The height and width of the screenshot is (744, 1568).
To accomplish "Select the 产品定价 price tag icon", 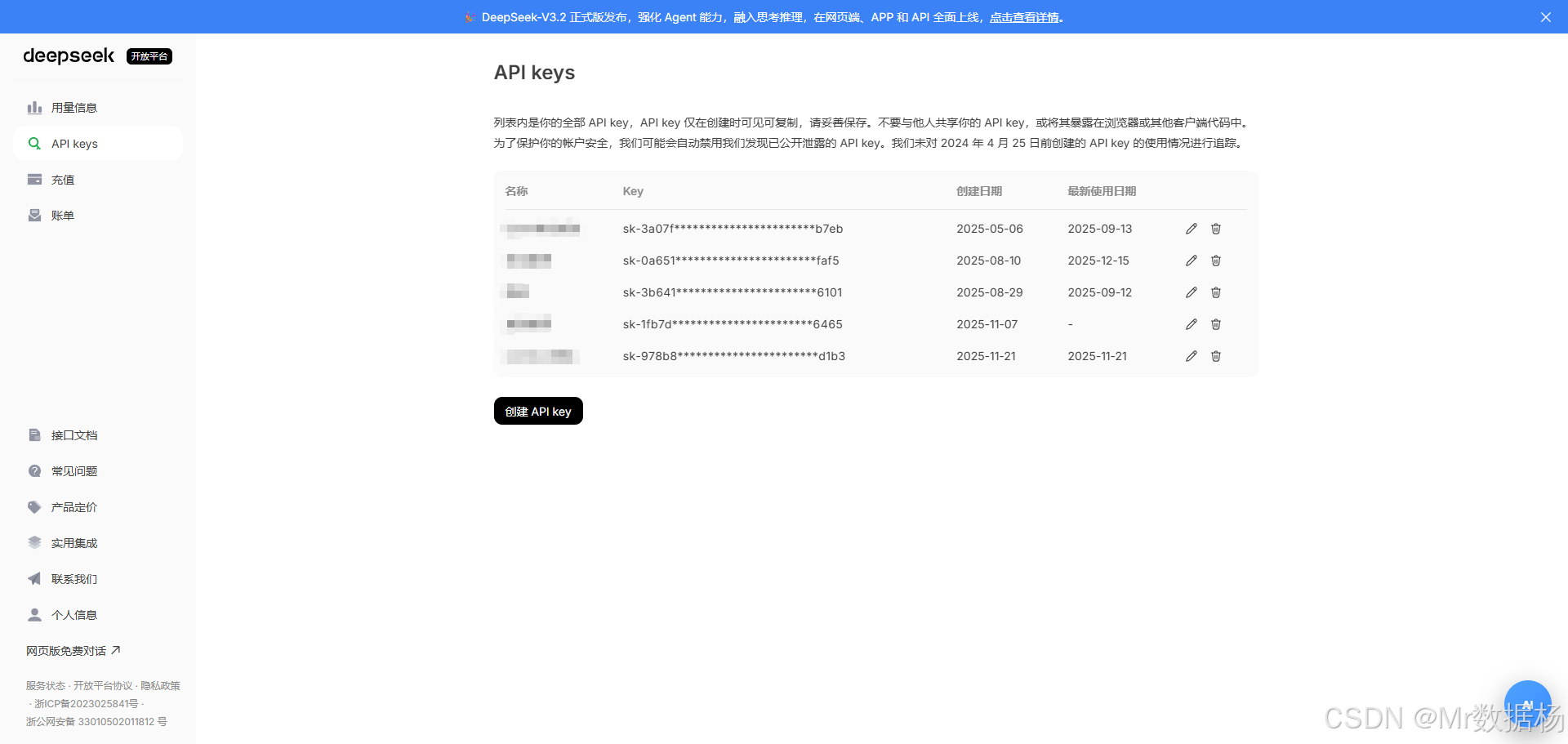I will 34,506.
